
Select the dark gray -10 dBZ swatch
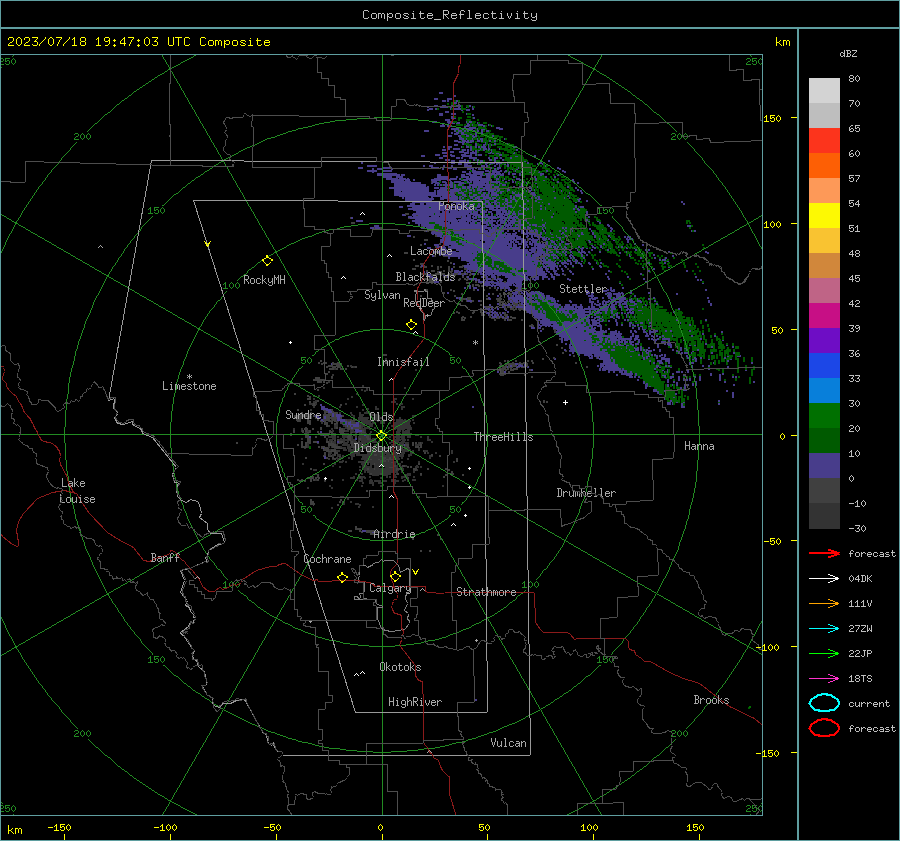pyautogui.click(x=824, y=515)
